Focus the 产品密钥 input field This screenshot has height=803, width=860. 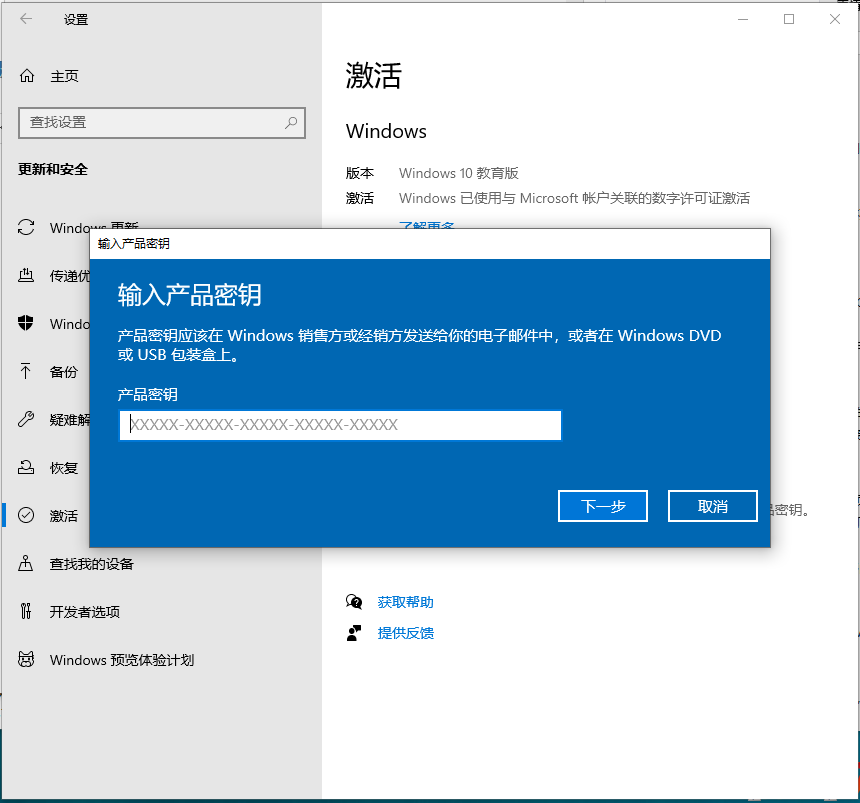point(340,425)
